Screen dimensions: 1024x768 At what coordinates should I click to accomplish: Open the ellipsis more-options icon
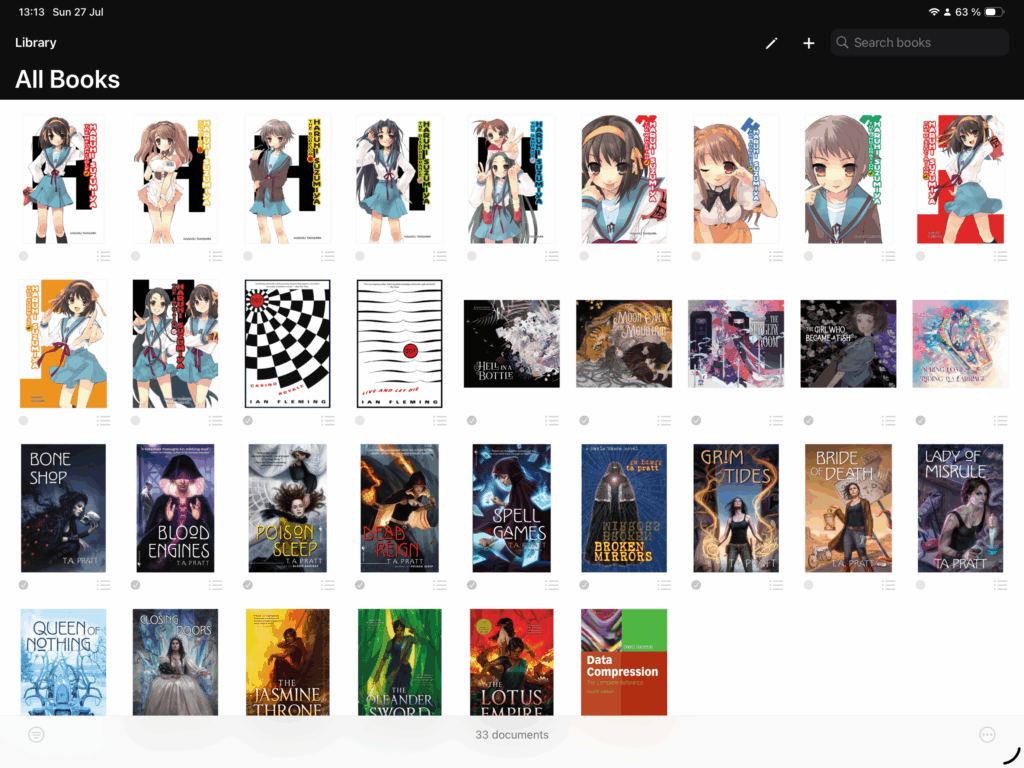tap(987, 735)
